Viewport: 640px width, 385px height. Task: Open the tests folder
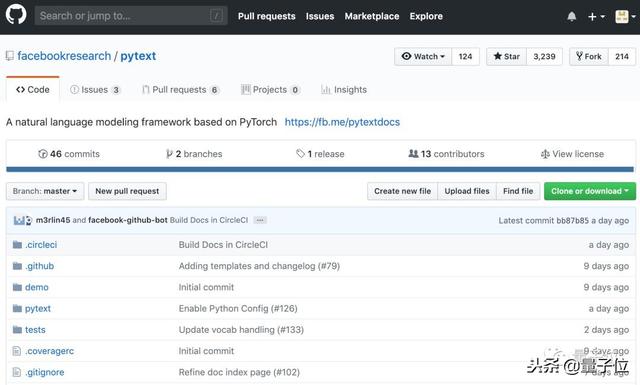click(35, 329)
